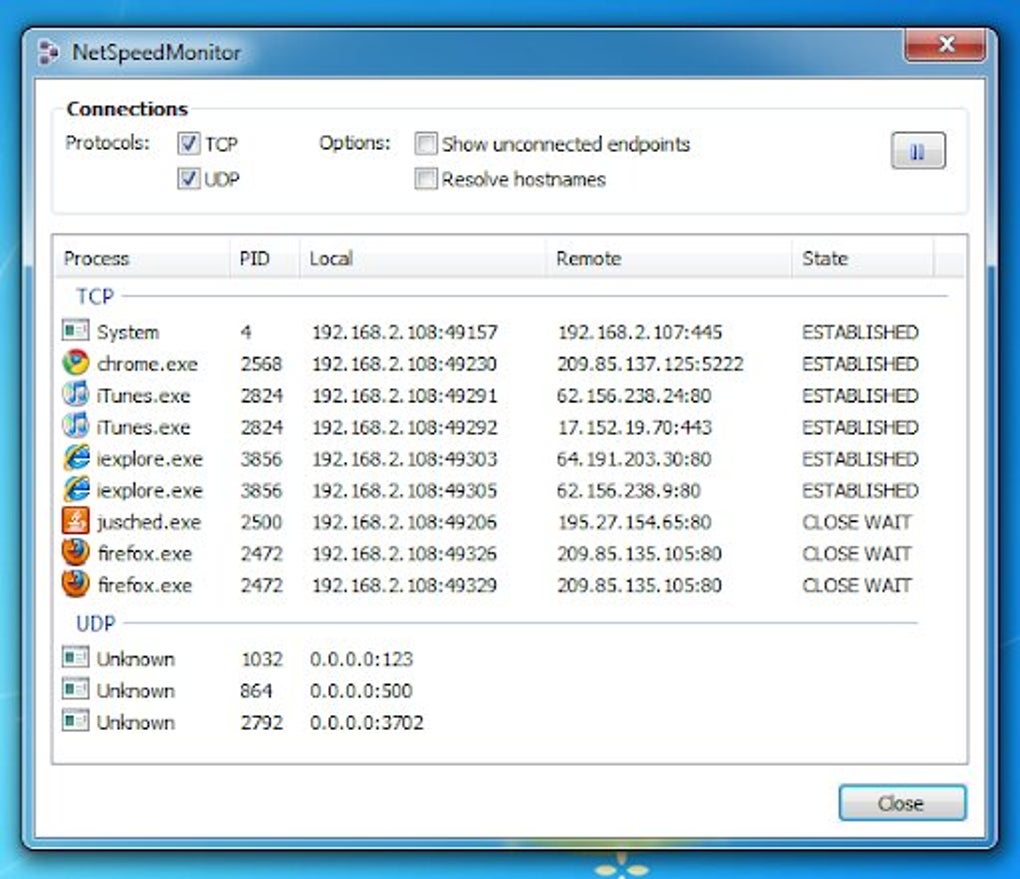Click ESTABLISHED state in the System row
The height and width of the screenshot is (879, 1020).
pyautogui.click(x=860, y=332)
